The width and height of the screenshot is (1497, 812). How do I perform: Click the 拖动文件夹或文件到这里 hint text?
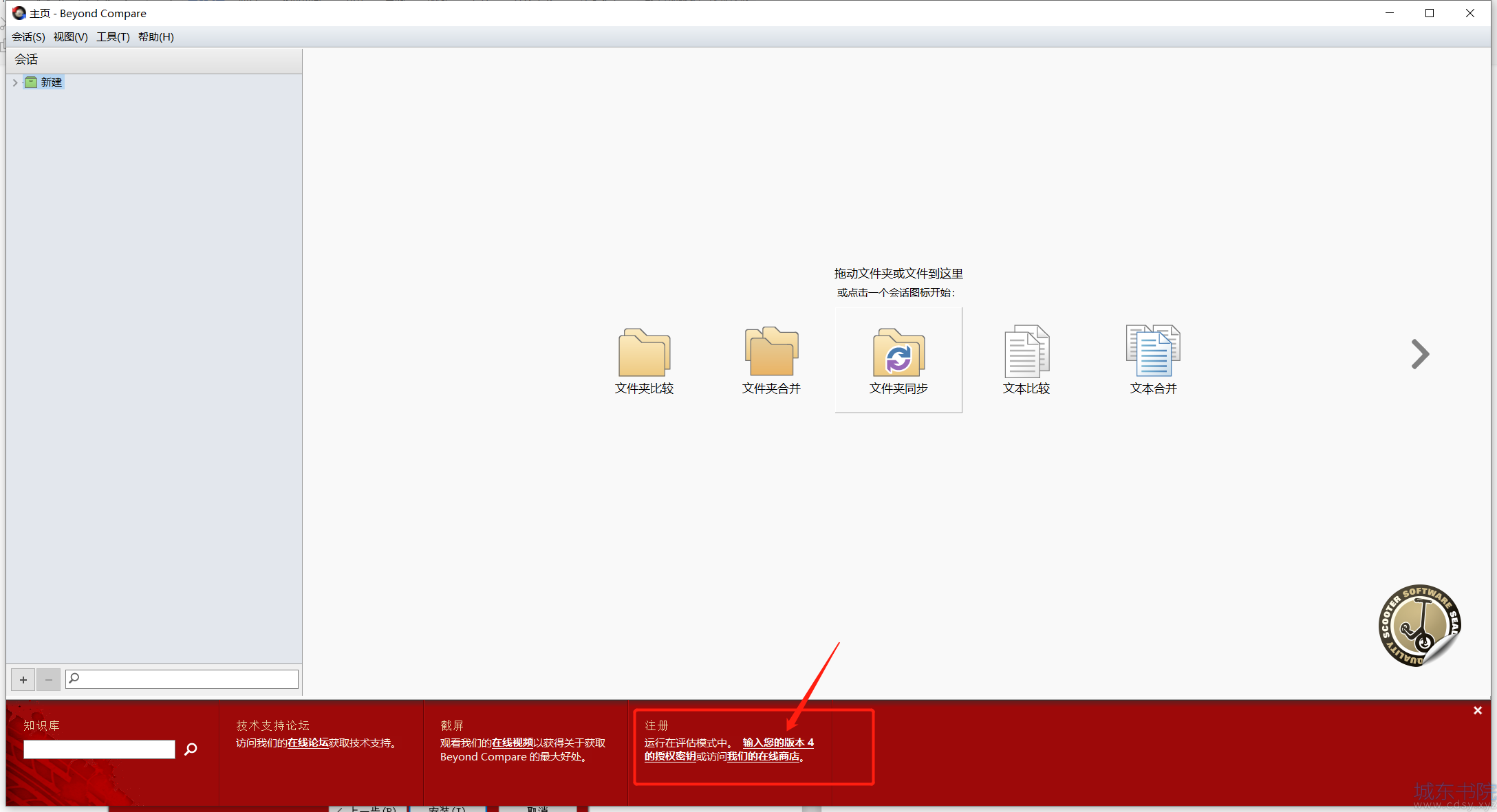tap(898, 274)
